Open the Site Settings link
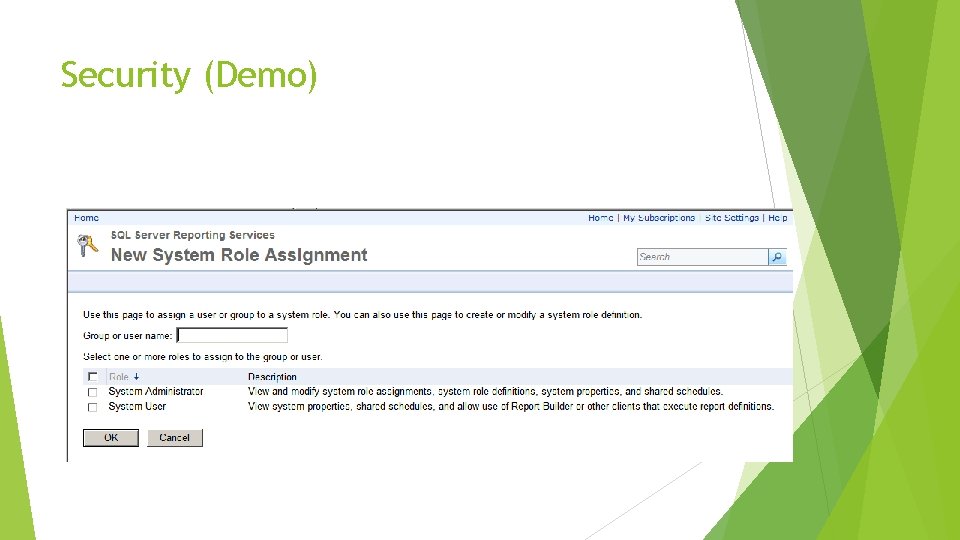This screenshot has width=960, height=540. pos(732,218)
